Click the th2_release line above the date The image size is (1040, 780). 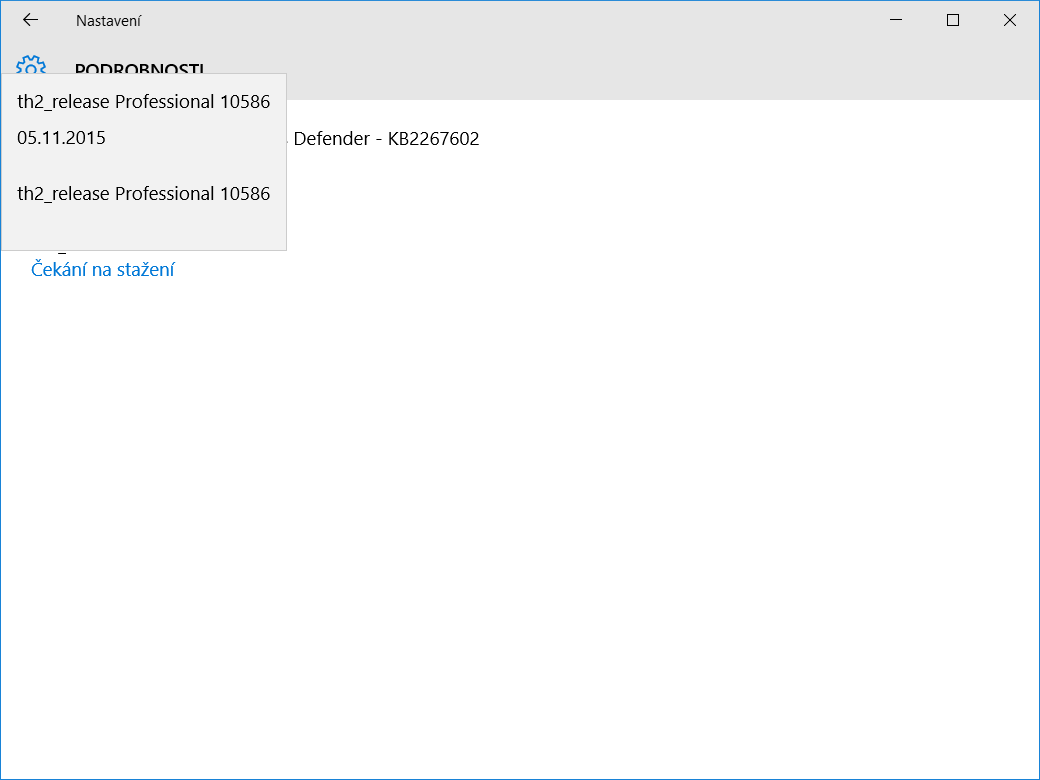[x=143, y=101]
